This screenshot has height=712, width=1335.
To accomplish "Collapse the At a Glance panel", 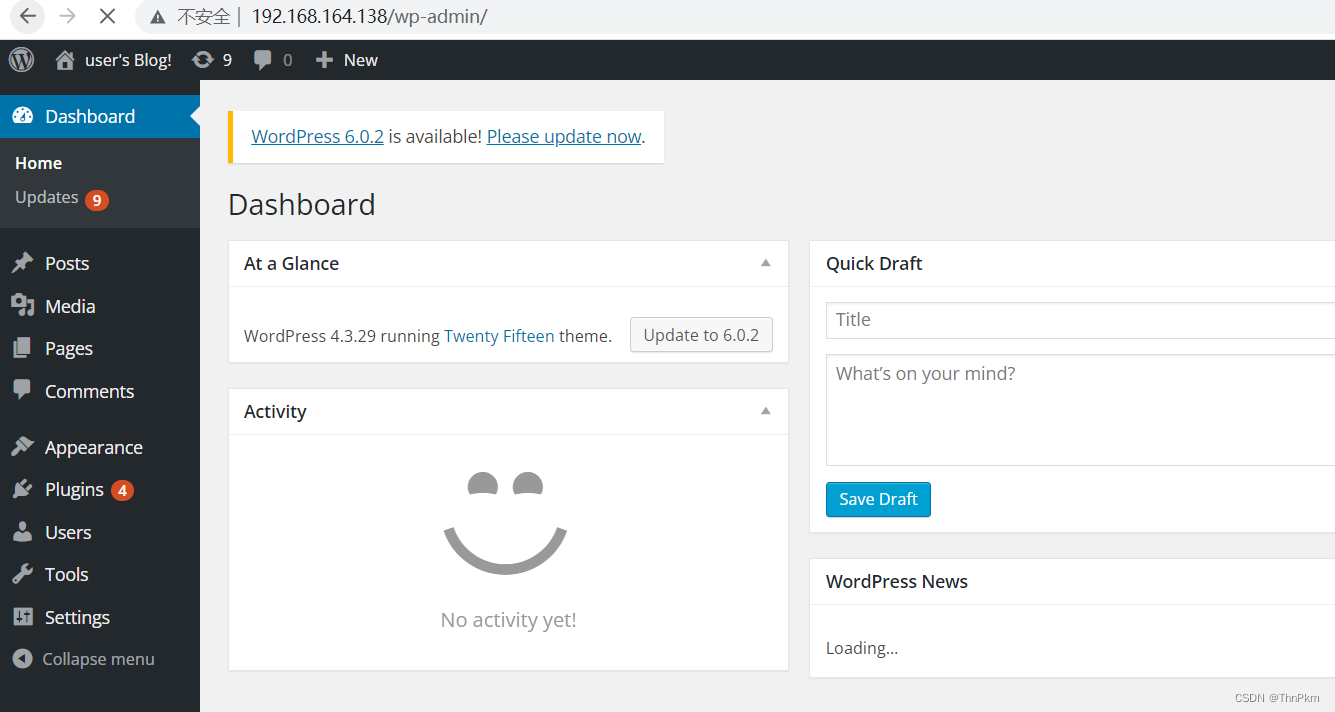I will [765, 263].
